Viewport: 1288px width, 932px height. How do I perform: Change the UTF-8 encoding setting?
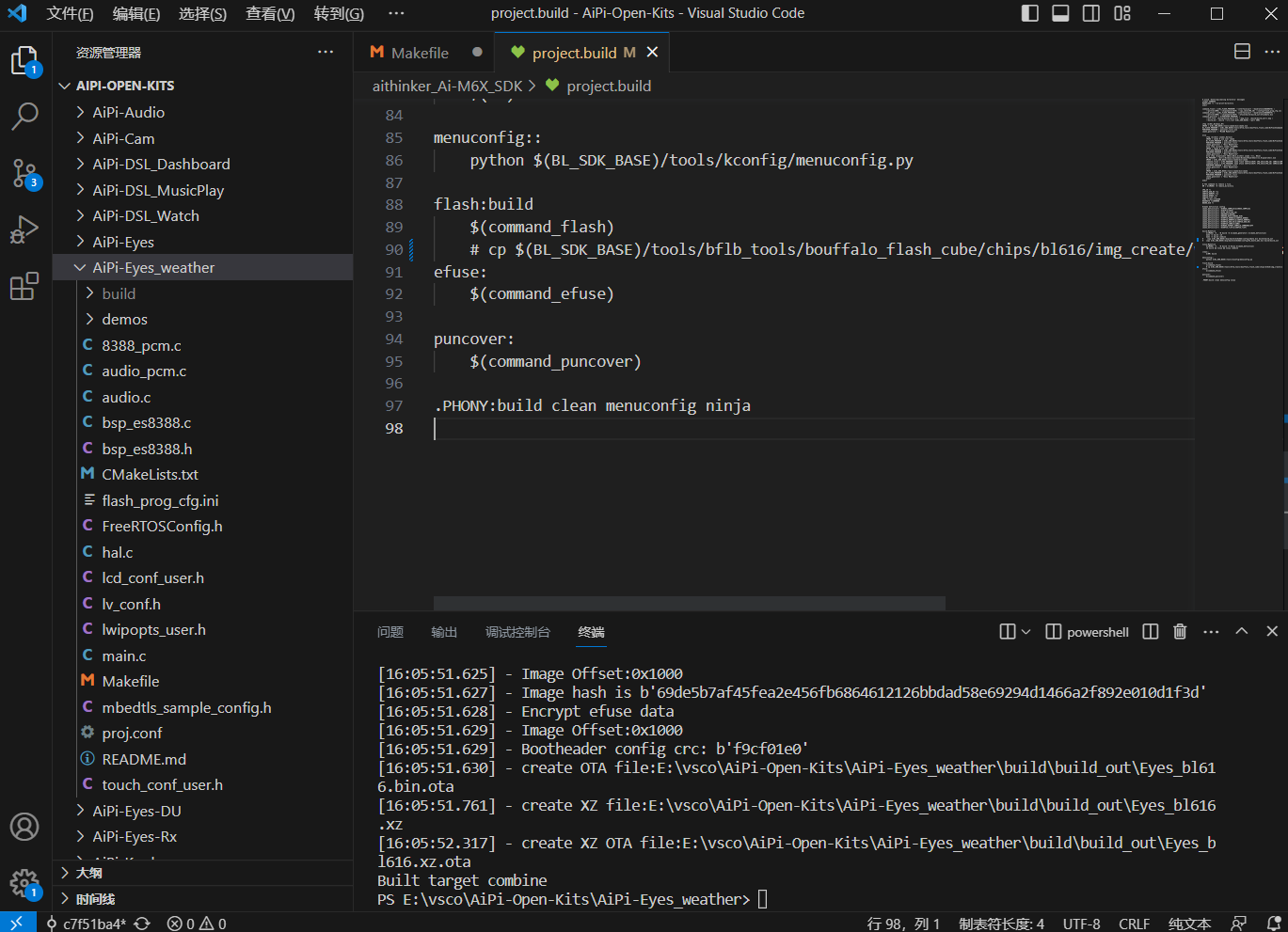click(x=1081, y=924)
